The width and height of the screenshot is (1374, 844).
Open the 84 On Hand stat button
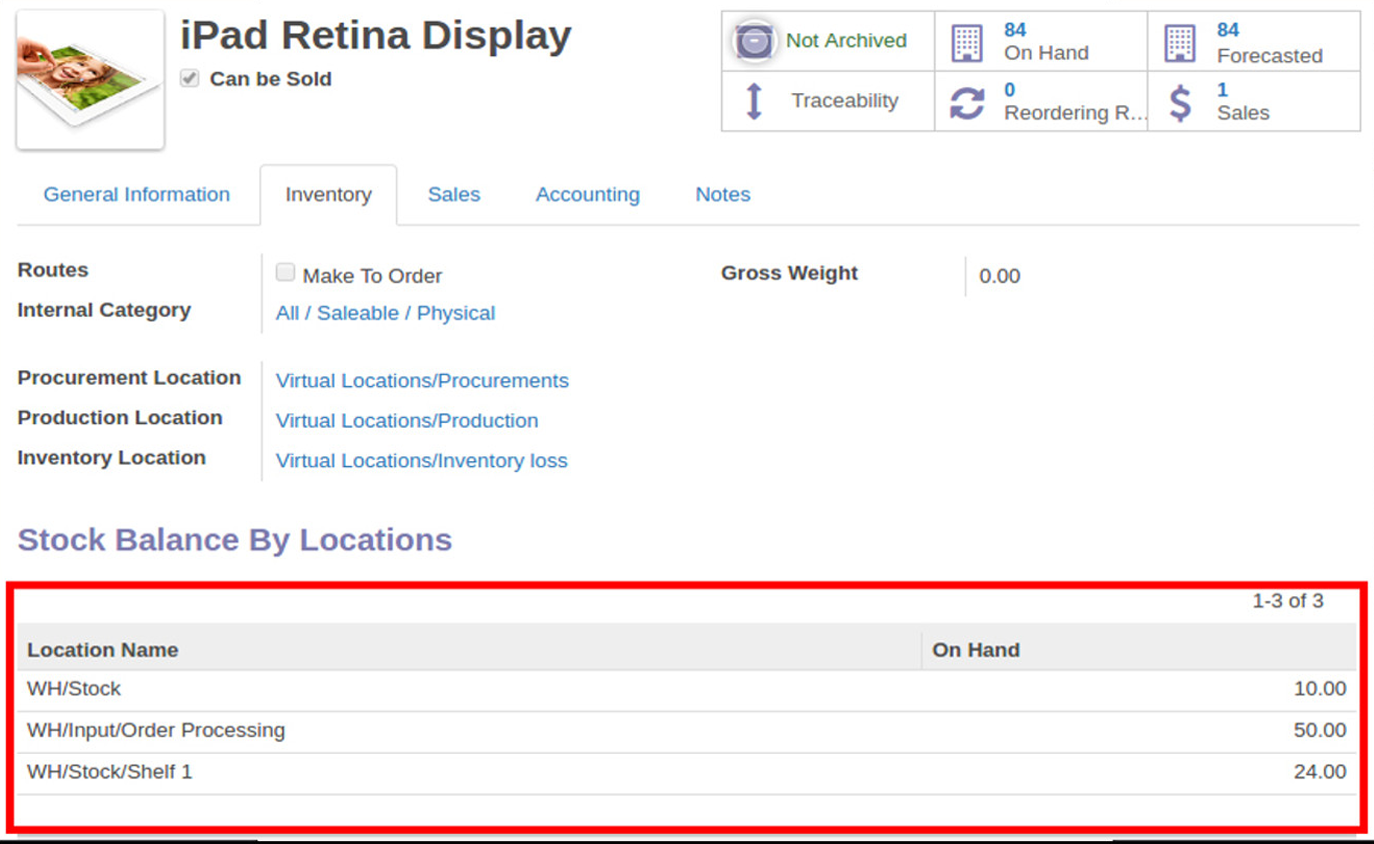pos(1041,41)
